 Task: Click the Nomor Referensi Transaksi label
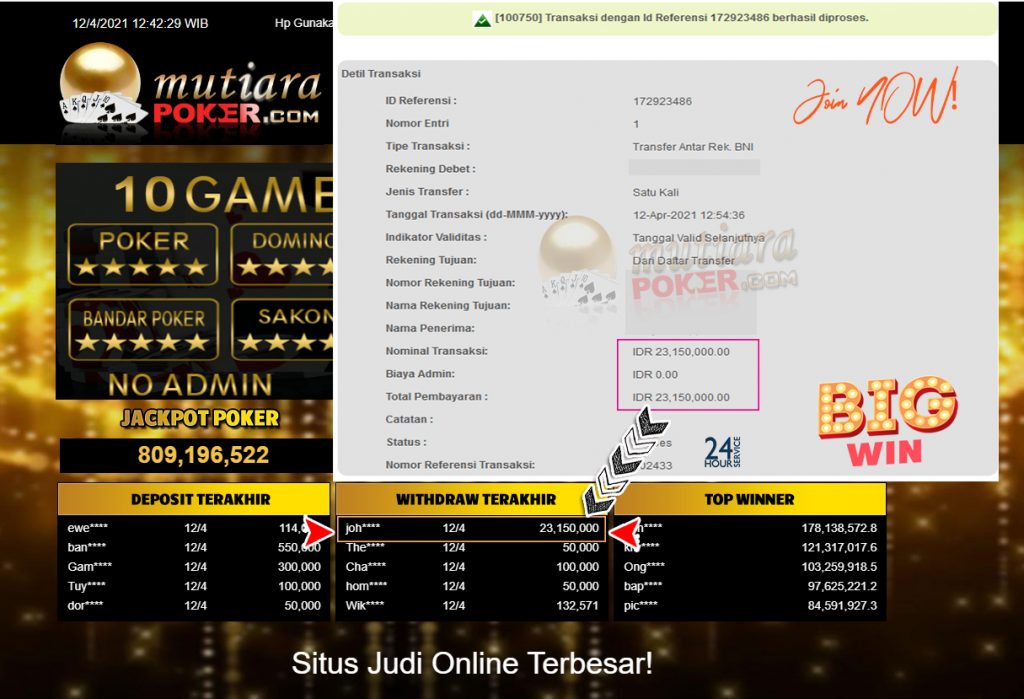[460, 465]
